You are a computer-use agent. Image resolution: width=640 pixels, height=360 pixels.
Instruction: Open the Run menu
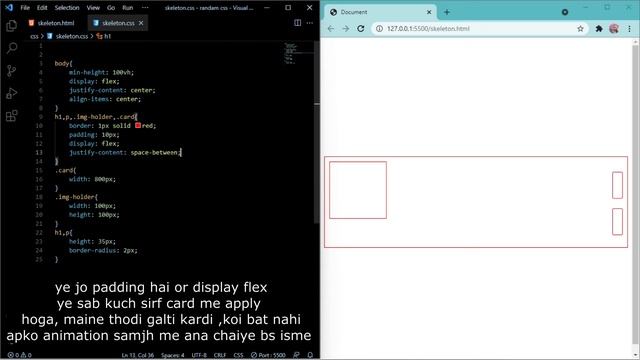[x=128, y=7]
